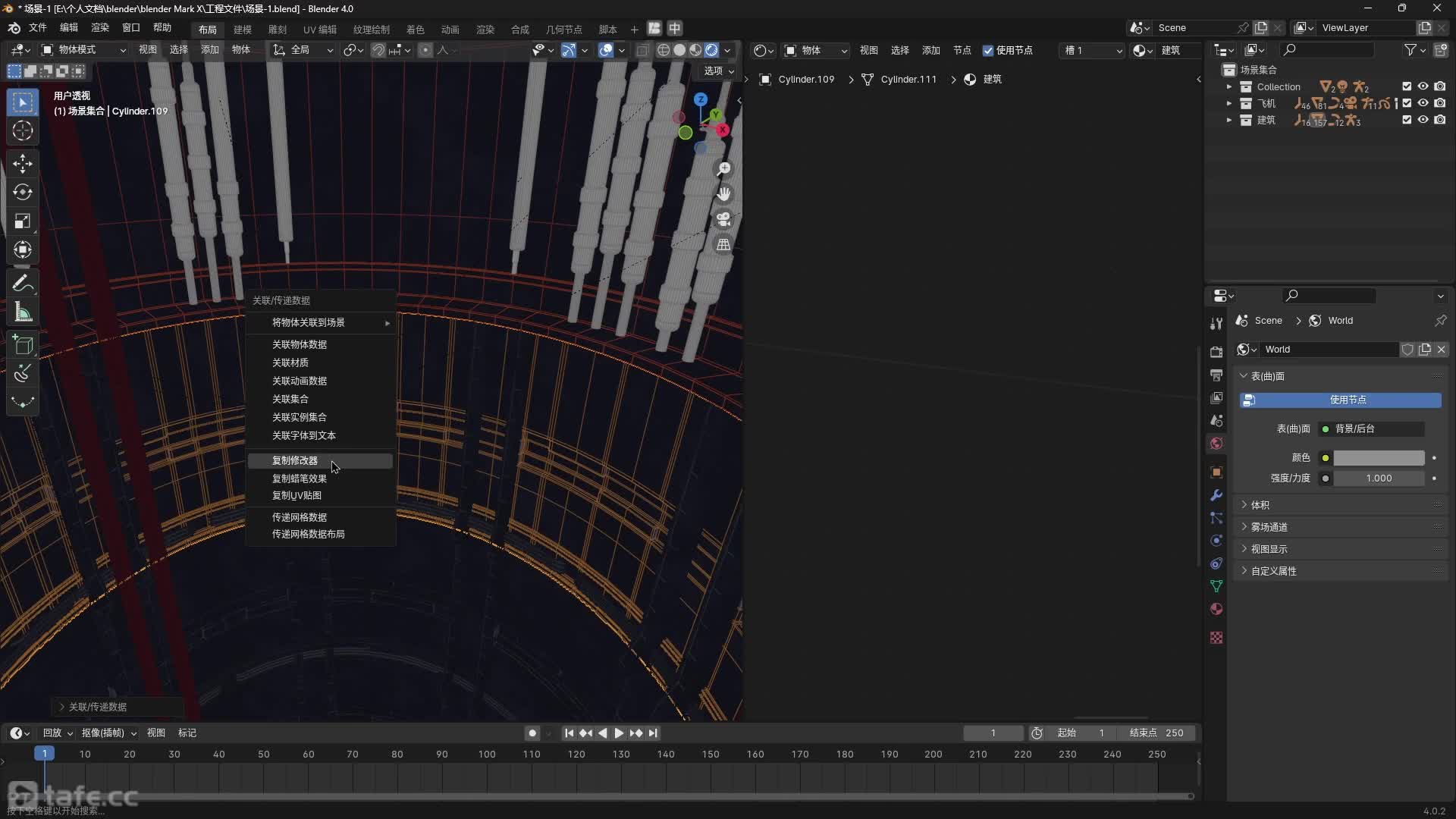Open 全局 transform orientation dropdown
The height and width of the screenshot is (819, 1456).
tap(303, 50)
